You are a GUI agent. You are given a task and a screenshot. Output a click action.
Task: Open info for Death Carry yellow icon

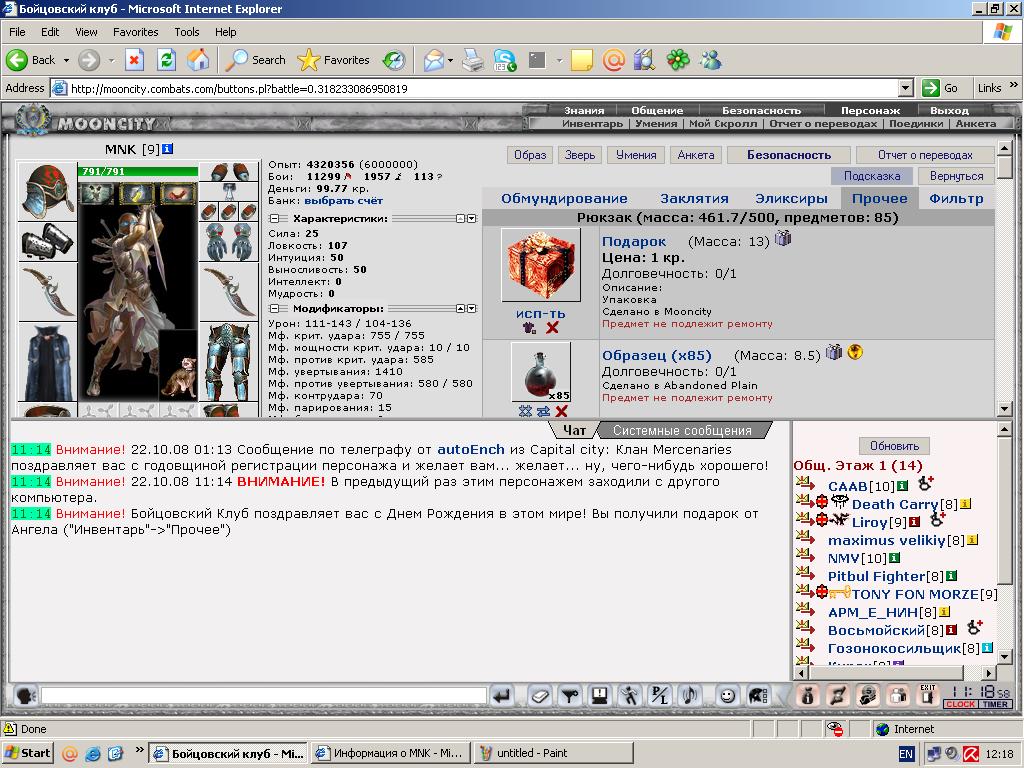point(965,504)
